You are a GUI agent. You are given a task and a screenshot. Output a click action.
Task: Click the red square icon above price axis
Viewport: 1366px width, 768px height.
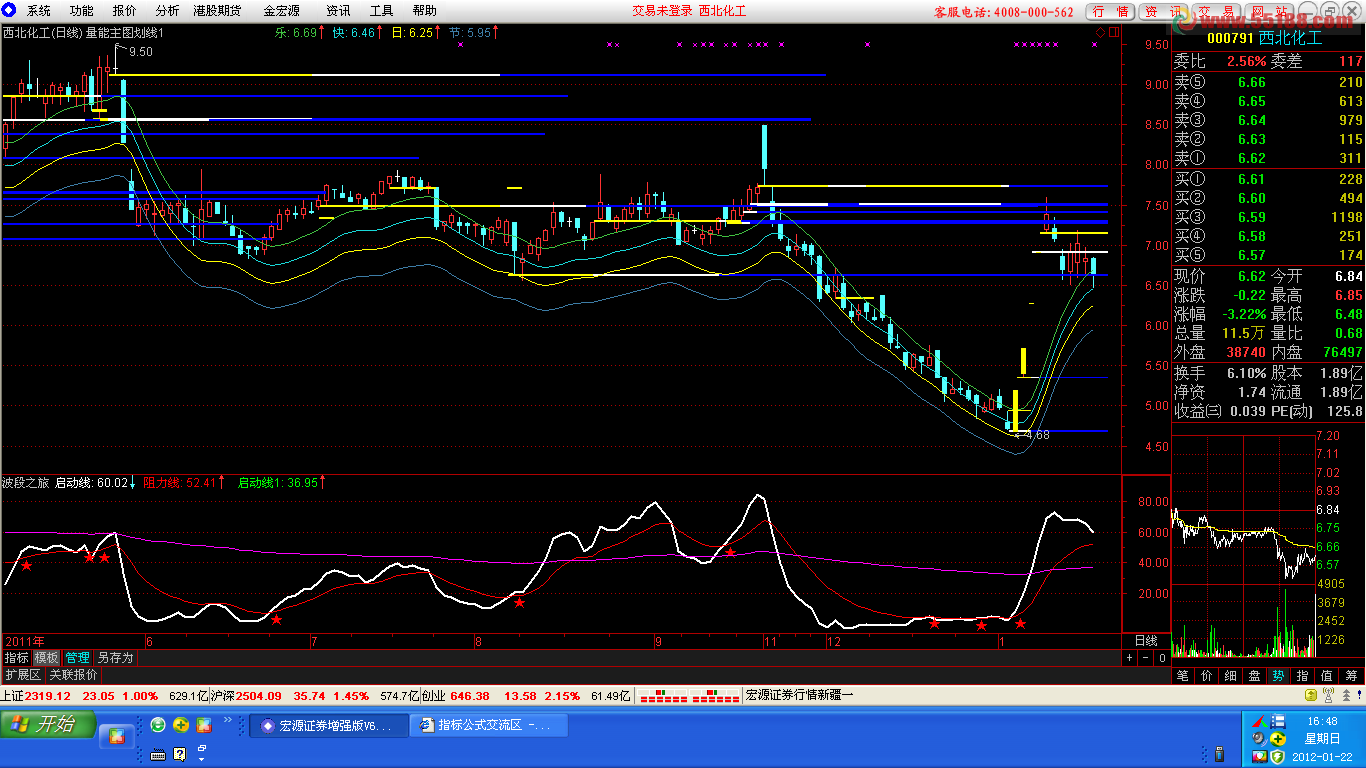click(1112, 32)
